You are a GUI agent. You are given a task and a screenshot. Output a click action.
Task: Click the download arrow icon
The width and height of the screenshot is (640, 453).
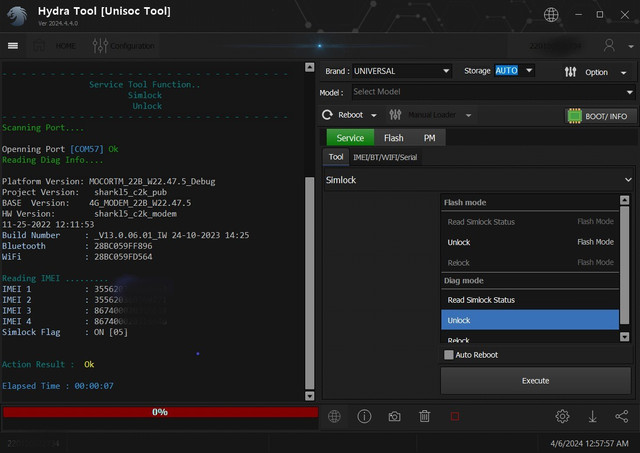coord(592,416)
